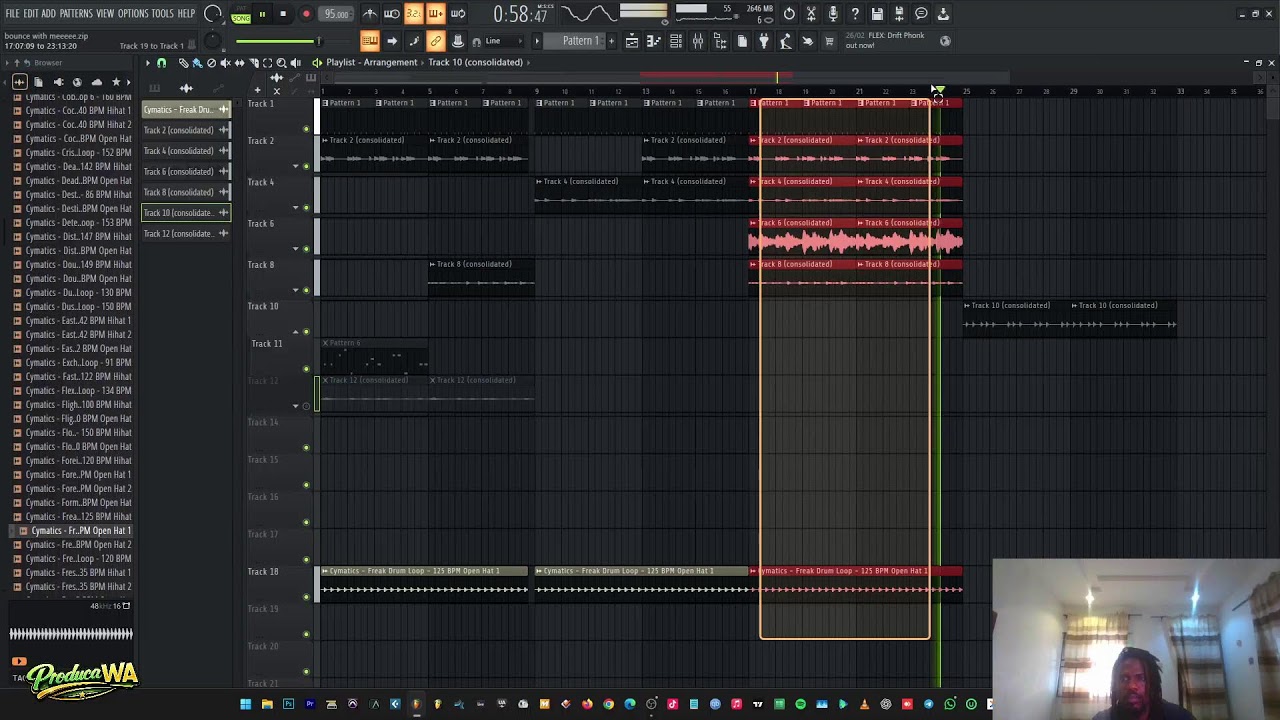Click the main volume knob
Image resolution: width=1280 pixels, height=720 pixels.
click(212, 14)
